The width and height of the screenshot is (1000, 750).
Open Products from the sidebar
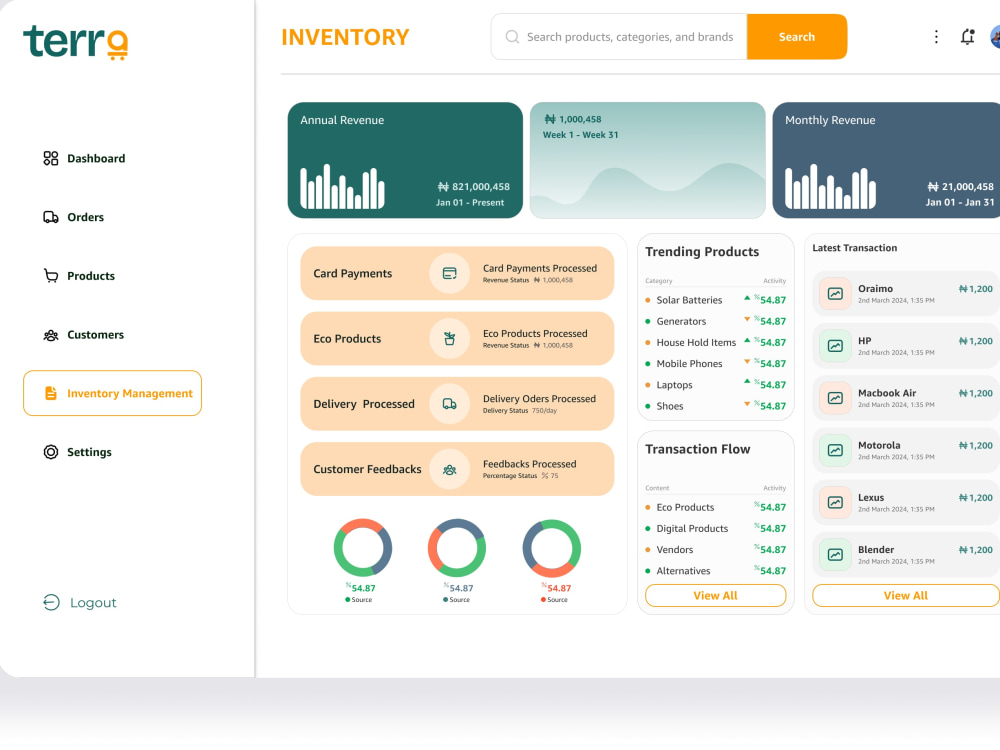[79, 276]
